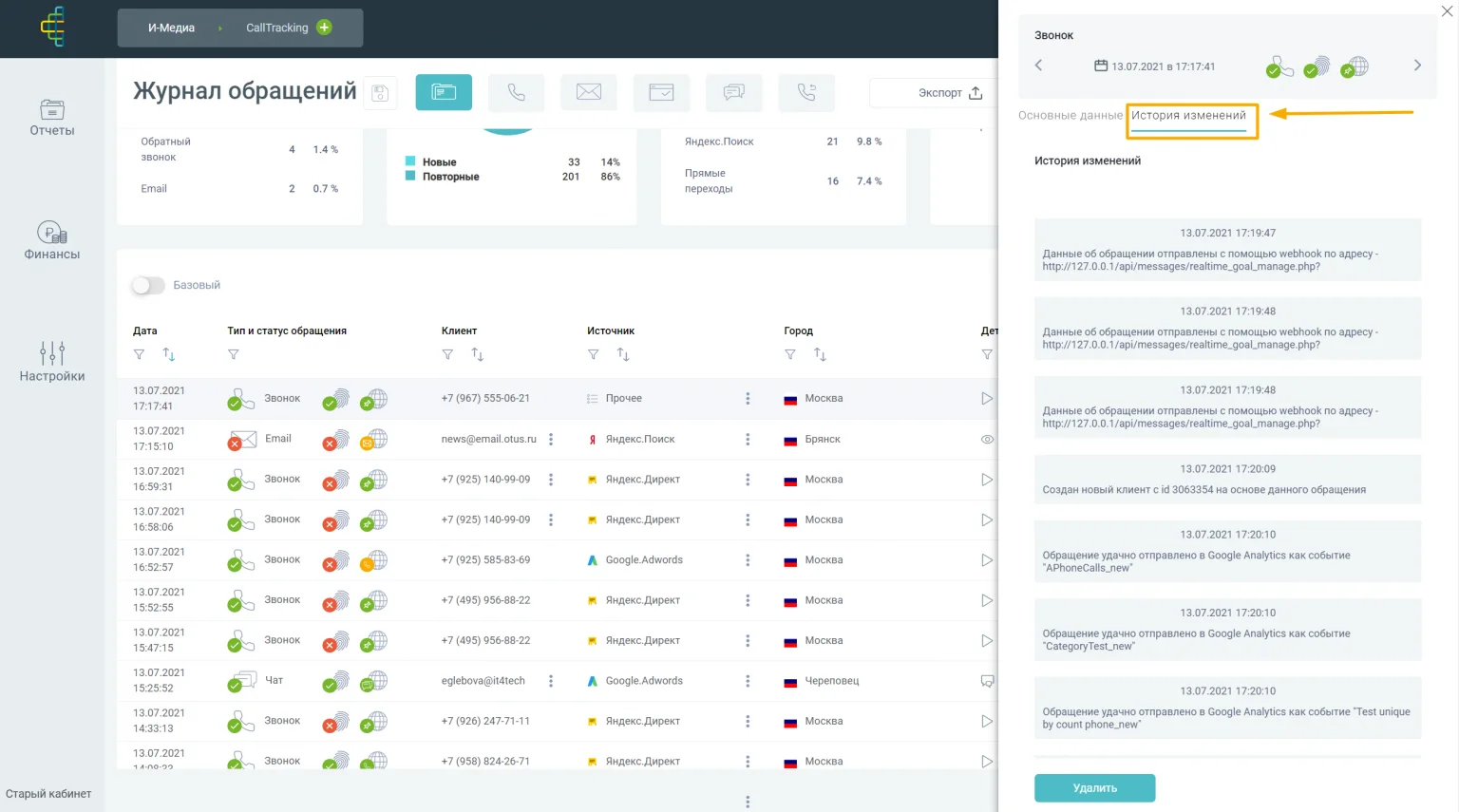Screen dimensions: 1459x812
Task: Open Старый кабинет link
Action: (x=48, y=794)
